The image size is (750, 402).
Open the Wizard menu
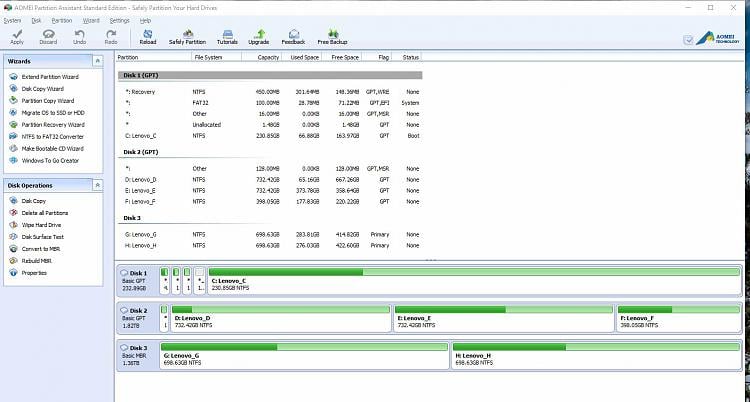click(x=91, y=21)
